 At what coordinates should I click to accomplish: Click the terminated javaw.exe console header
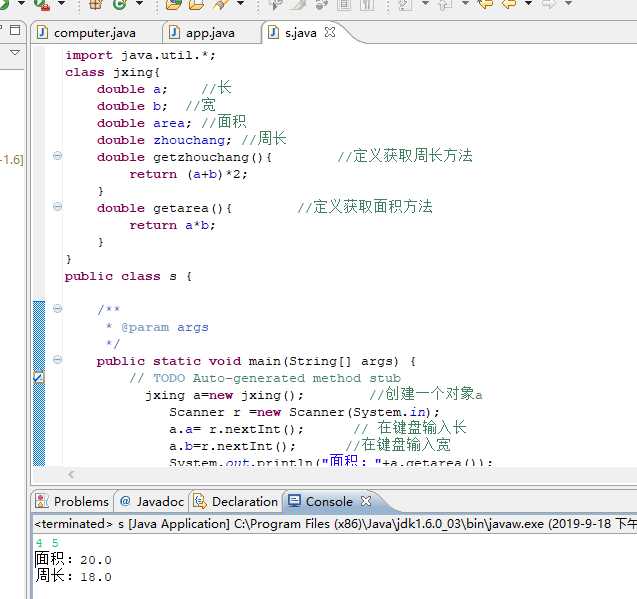(x=335, y=523)
